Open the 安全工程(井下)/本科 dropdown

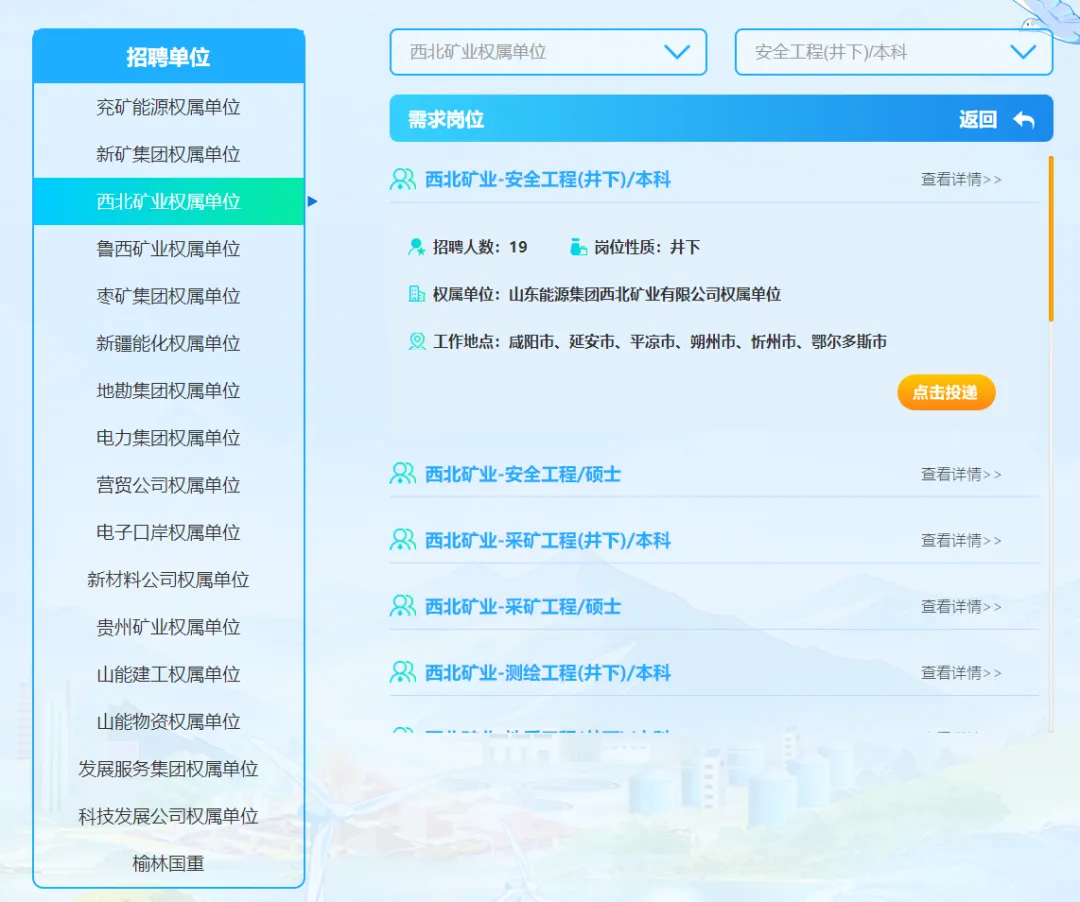(893, 52)
